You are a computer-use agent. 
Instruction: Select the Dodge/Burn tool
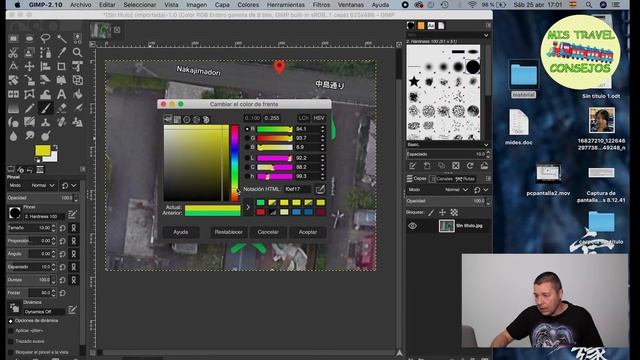coord(45,136)
